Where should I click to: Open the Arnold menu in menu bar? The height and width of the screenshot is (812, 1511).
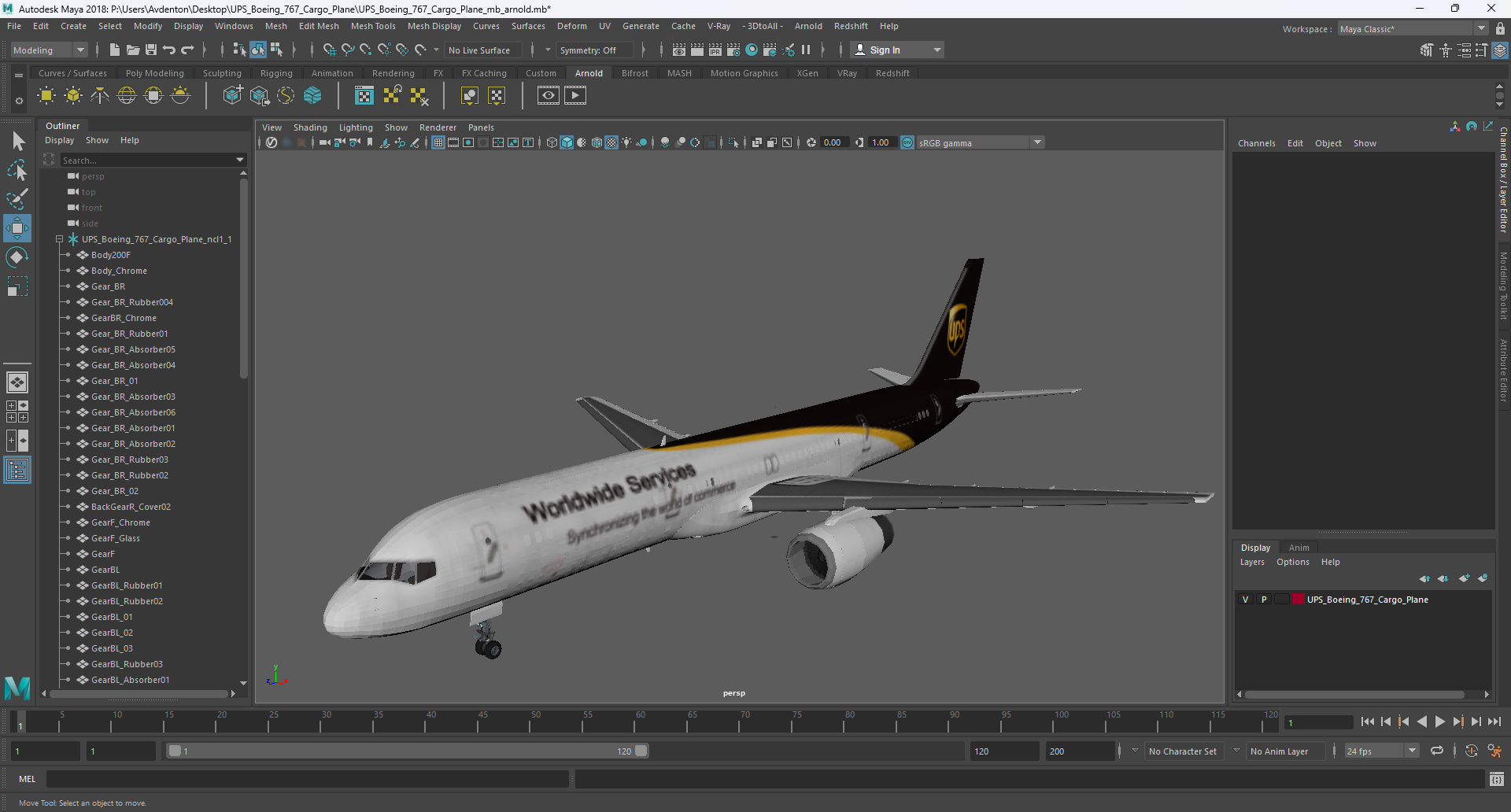pyautogui.click(x=808, y=26)
